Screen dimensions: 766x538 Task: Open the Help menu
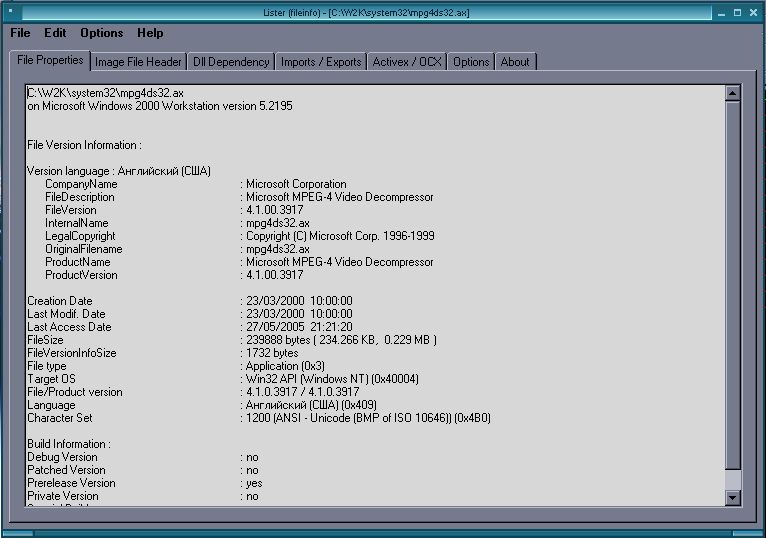(150, 33)
